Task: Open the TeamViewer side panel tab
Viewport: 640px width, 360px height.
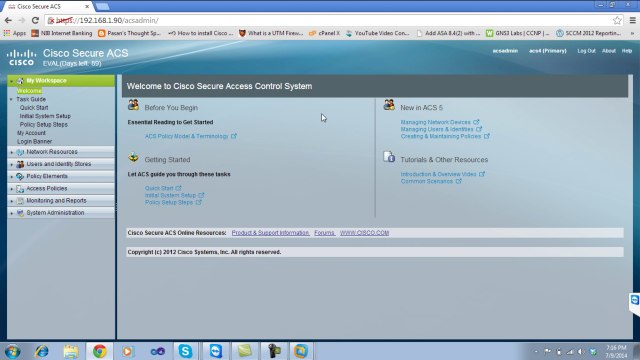Action: [x=635, y=301]
